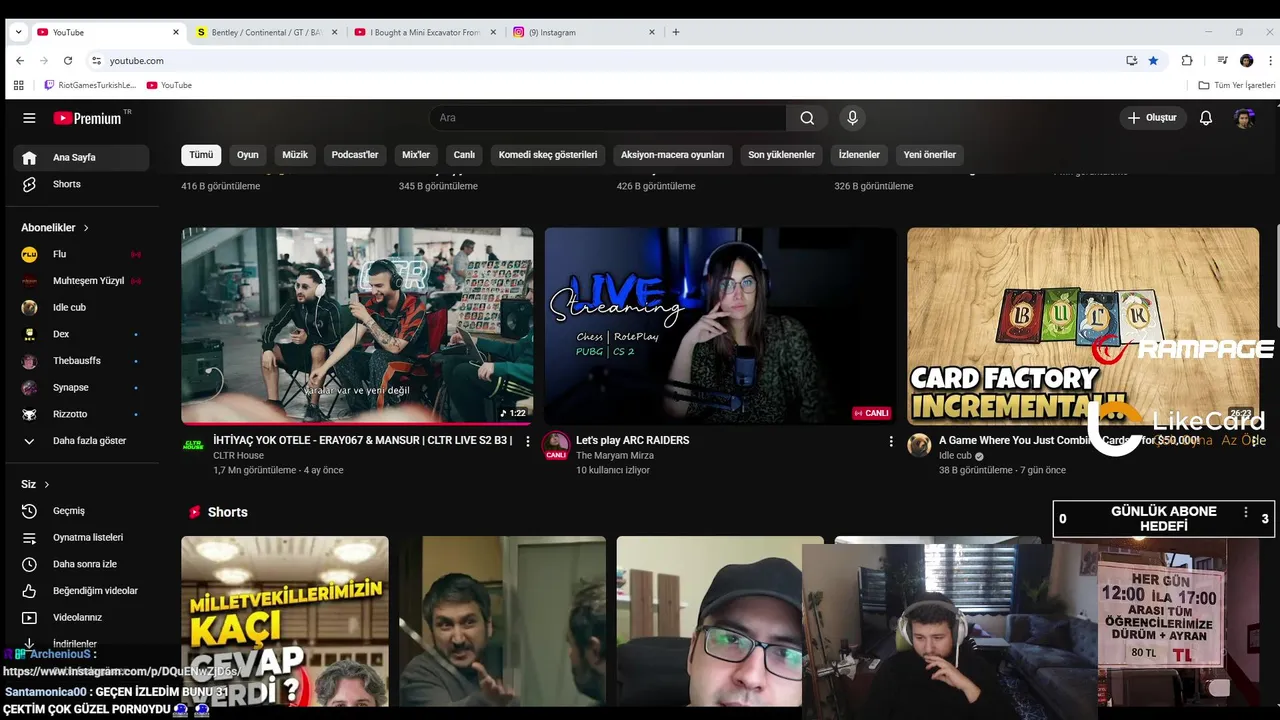Open the browser extensions puzzle icon
Viewport: 1280px width, 720px height.
coord(1187,60)
